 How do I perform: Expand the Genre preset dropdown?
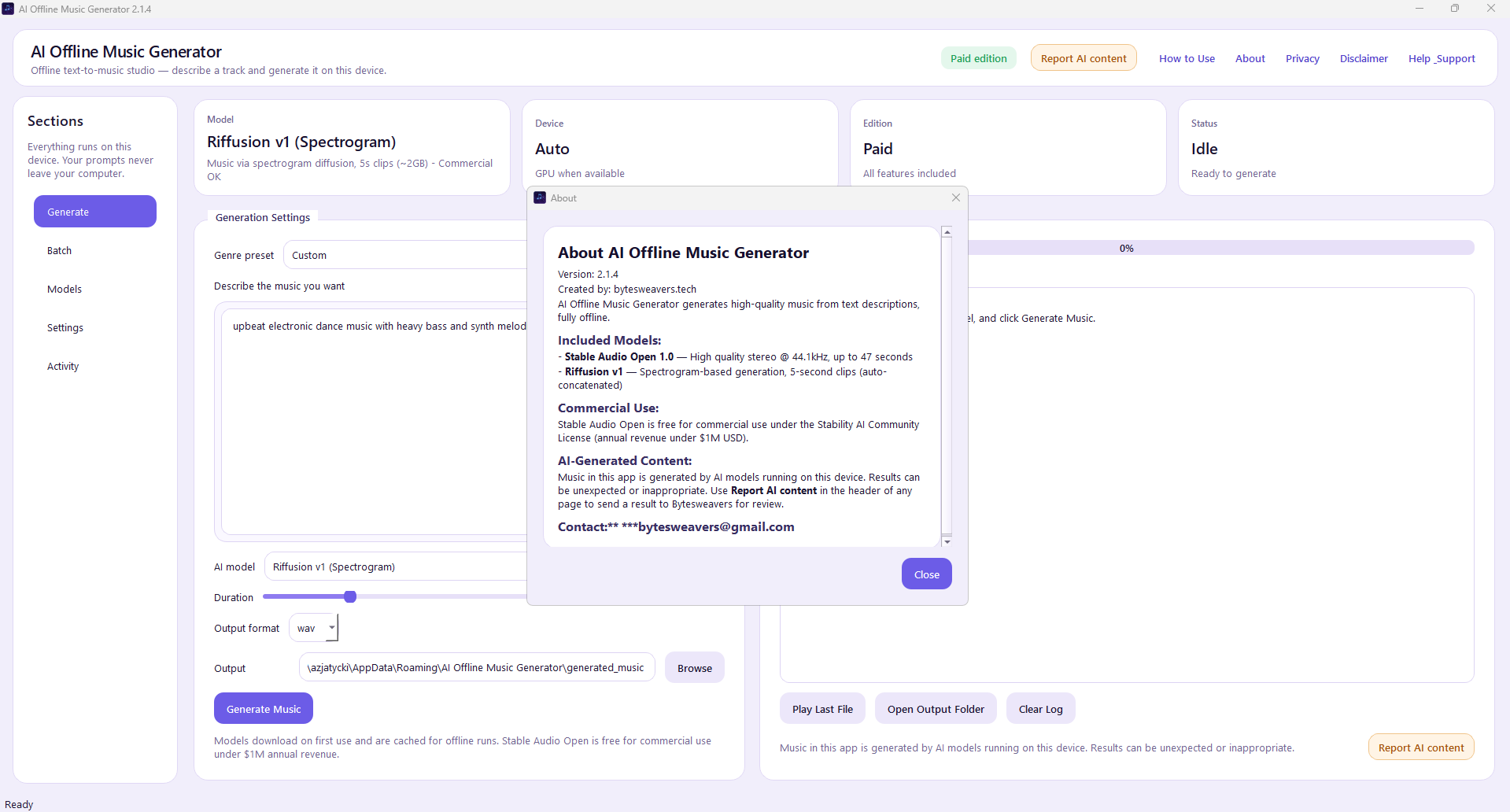(x=405, y=255)
